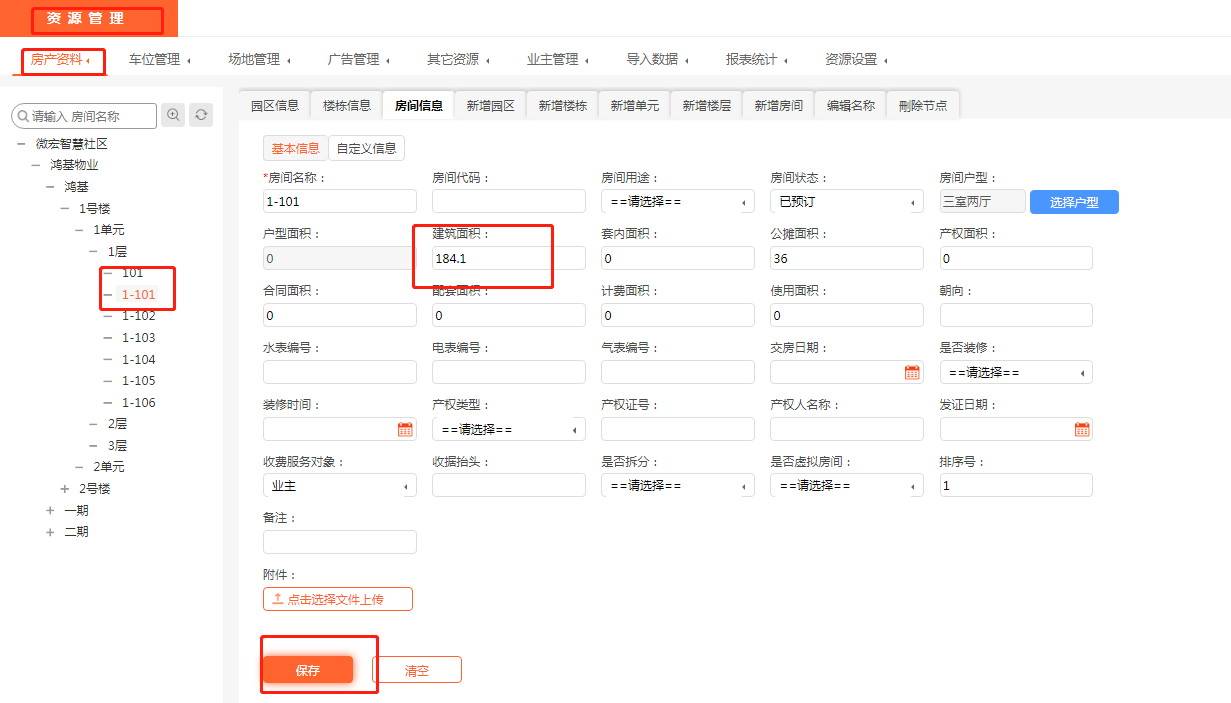Click the 建筑面积 input field
1231x703 pixels.
(x=508, y=259)
